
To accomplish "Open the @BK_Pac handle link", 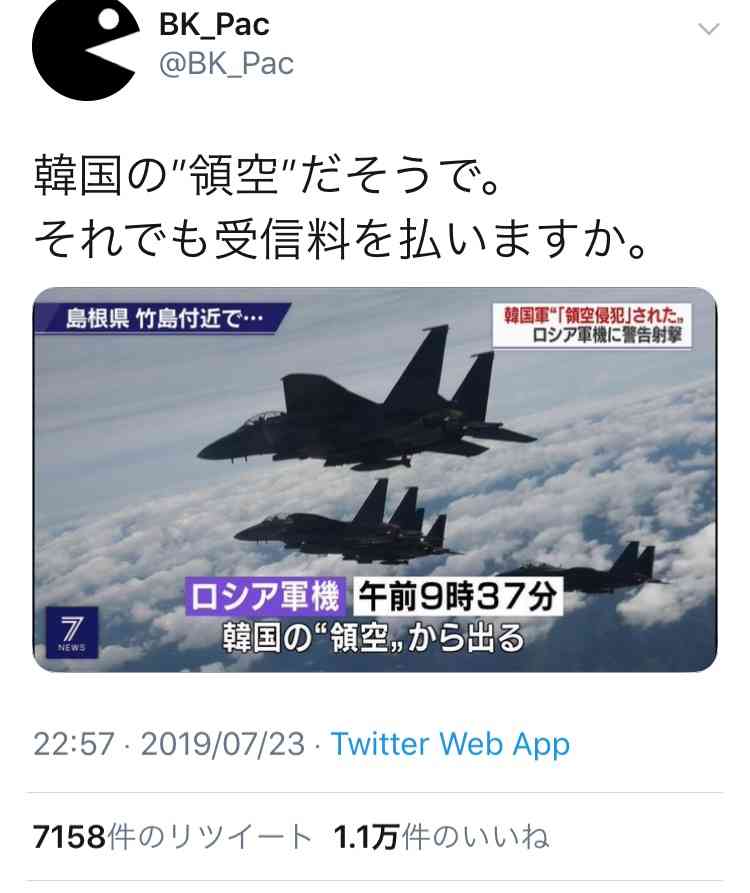I will click(226, 63).
